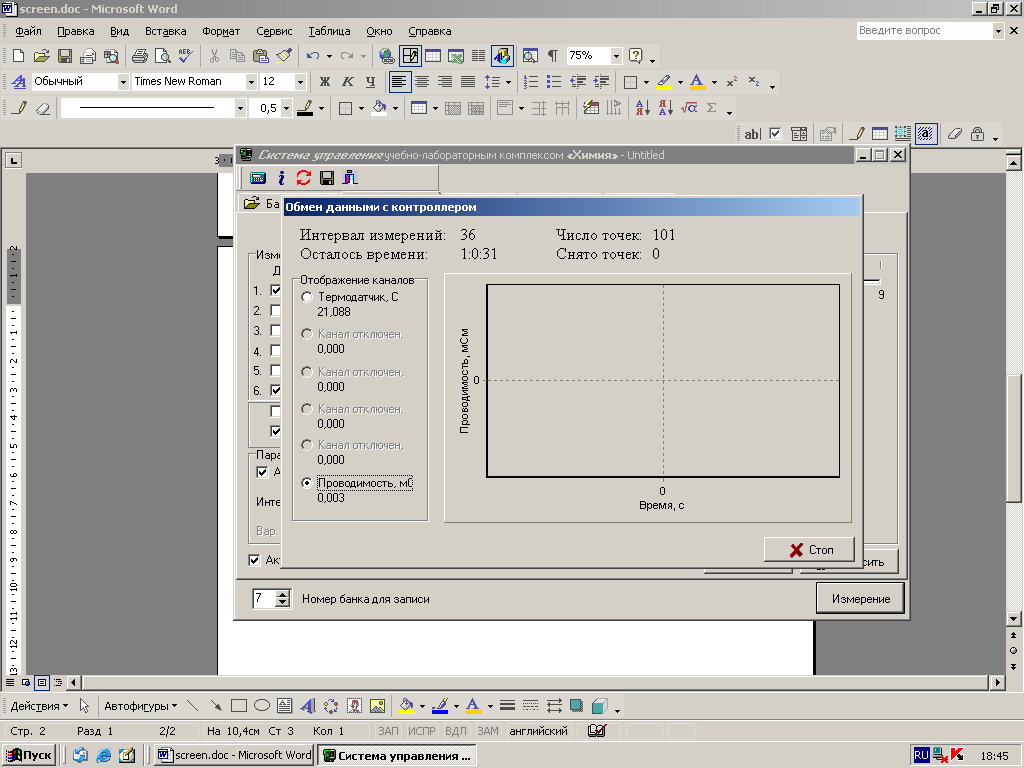Open the Правка menu

point(76,31)
